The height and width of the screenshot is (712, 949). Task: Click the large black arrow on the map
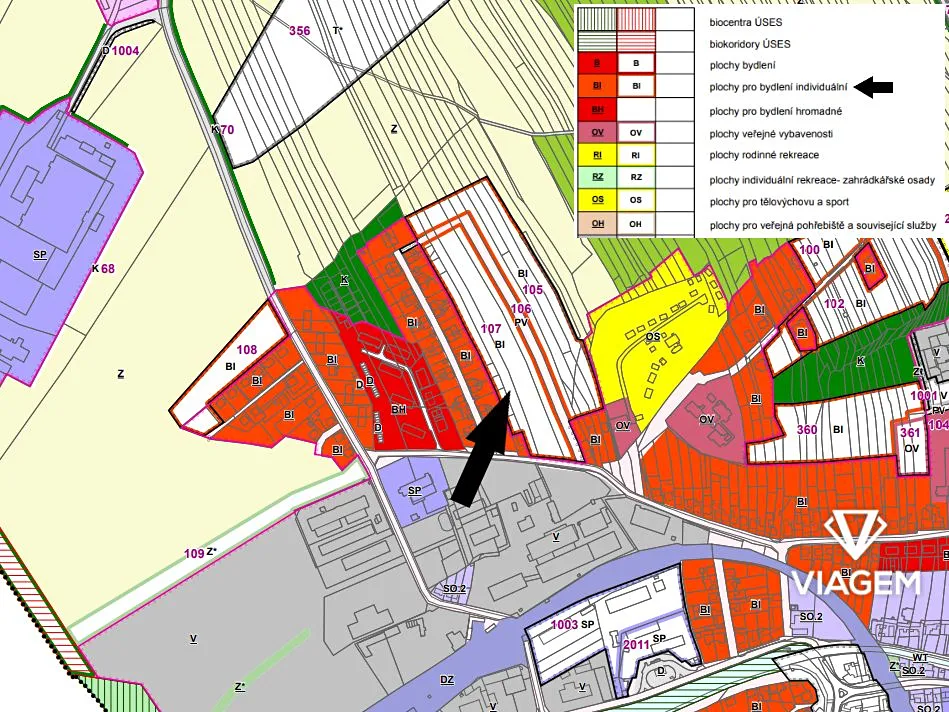[x=482, y=447]
